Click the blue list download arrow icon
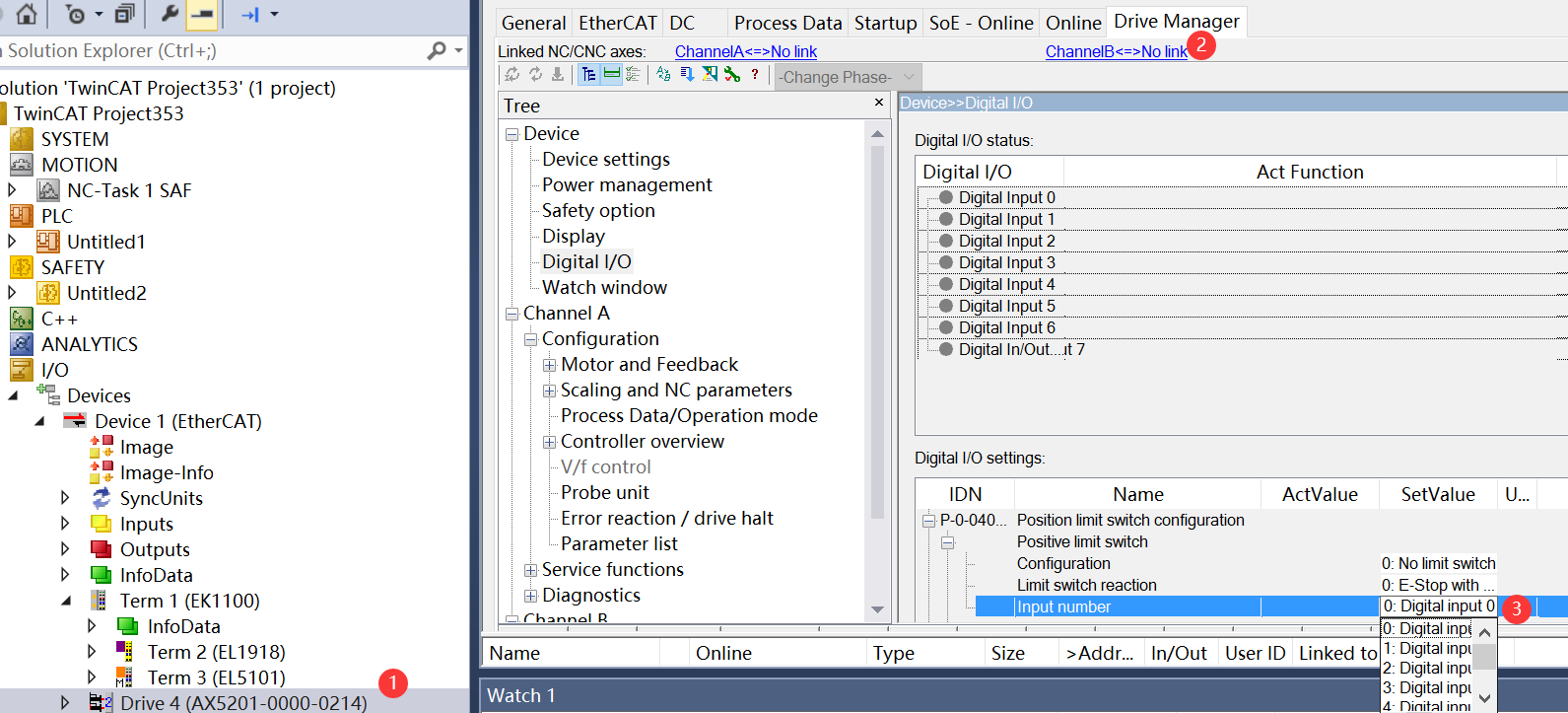The image size is (1568, 713). click(687, 75)
